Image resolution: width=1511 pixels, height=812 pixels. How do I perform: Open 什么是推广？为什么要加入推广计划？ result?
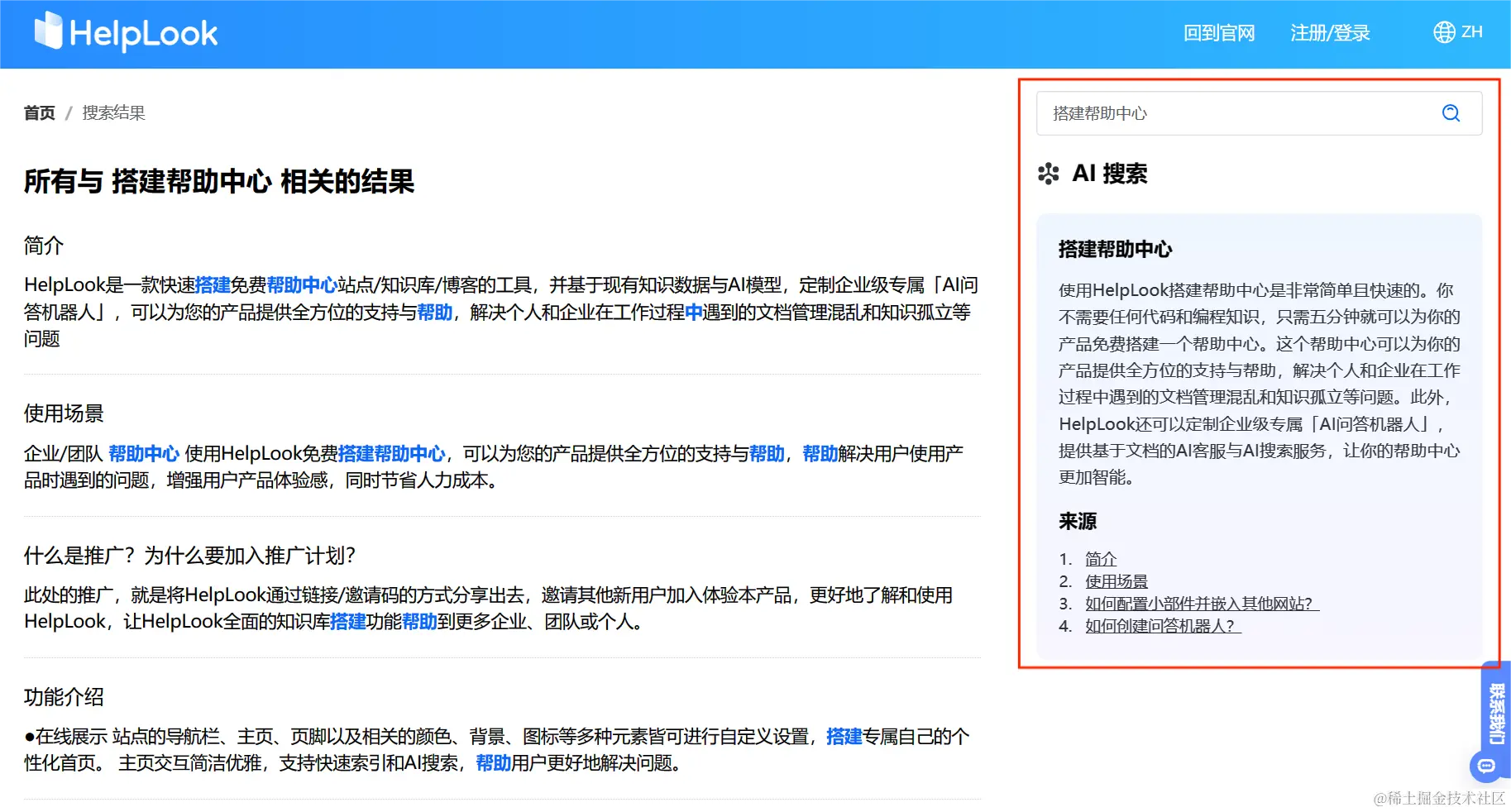(x=189, y=556)
